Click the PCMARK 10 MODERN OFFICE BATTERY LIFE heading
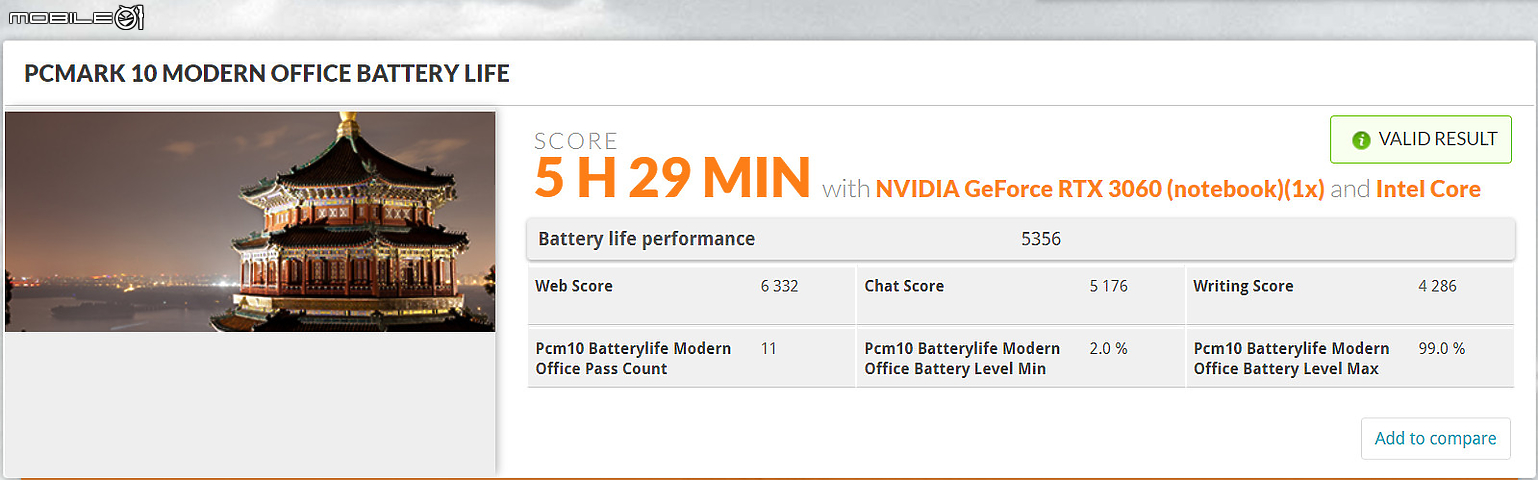The image size is (1538, 480). tap(267, 74)
